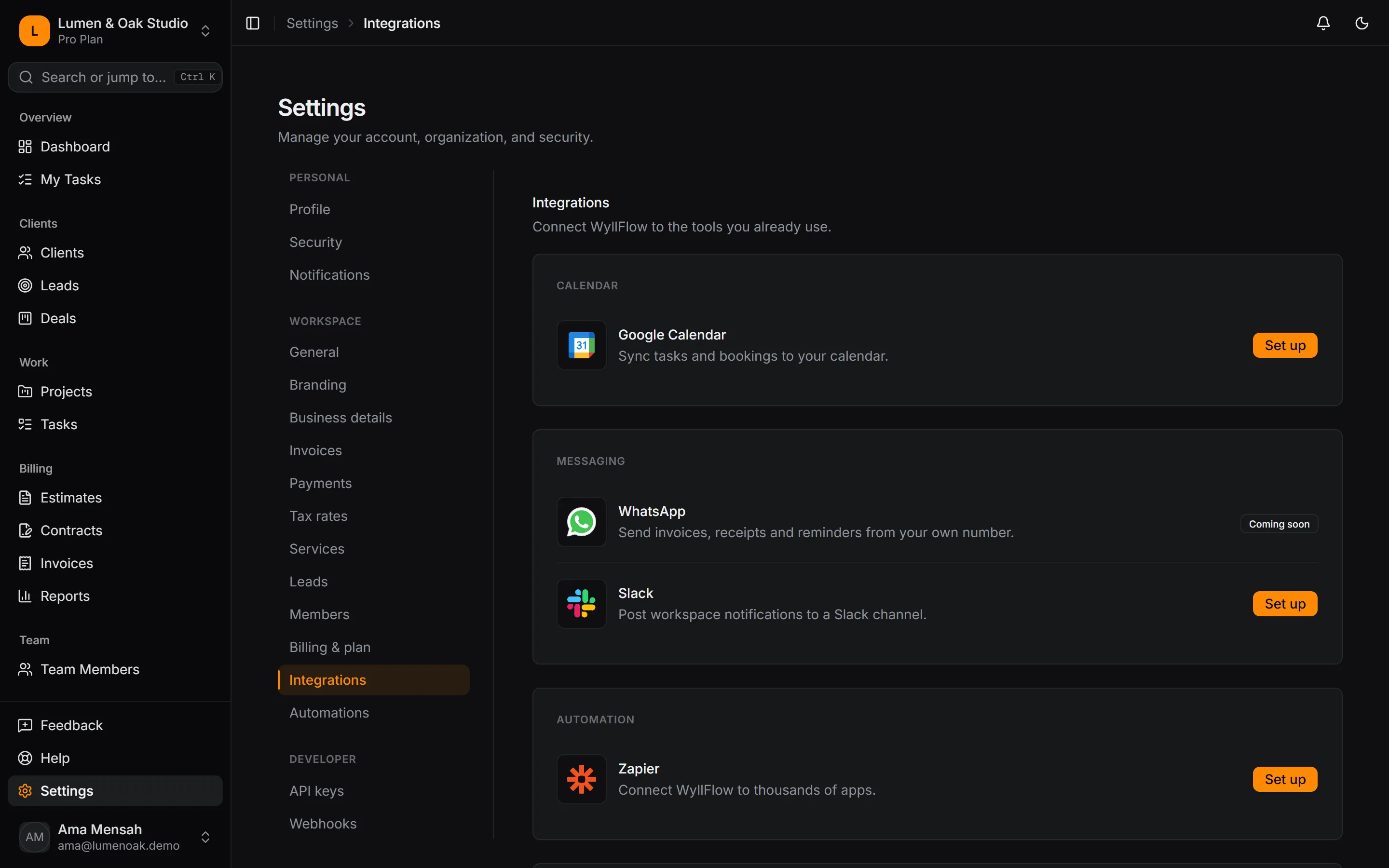Open the Billing & plan settings
Screen dimensions: 1389x868
[373, 647]
